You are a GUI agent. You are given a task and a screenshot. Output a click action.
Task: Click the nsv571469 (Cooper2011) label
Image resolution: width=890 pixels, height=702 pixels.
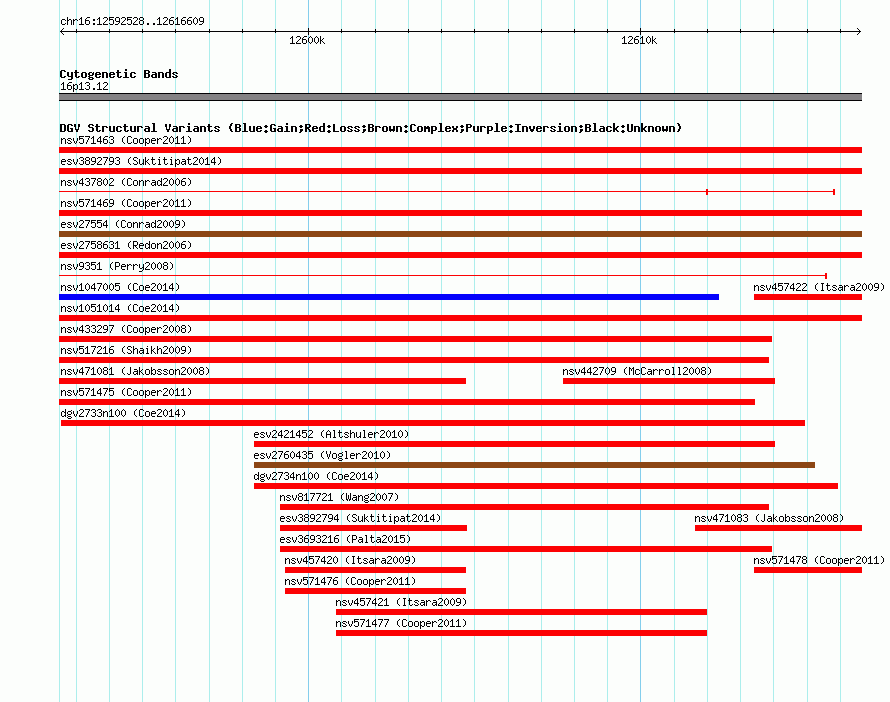tap(126, 203)
